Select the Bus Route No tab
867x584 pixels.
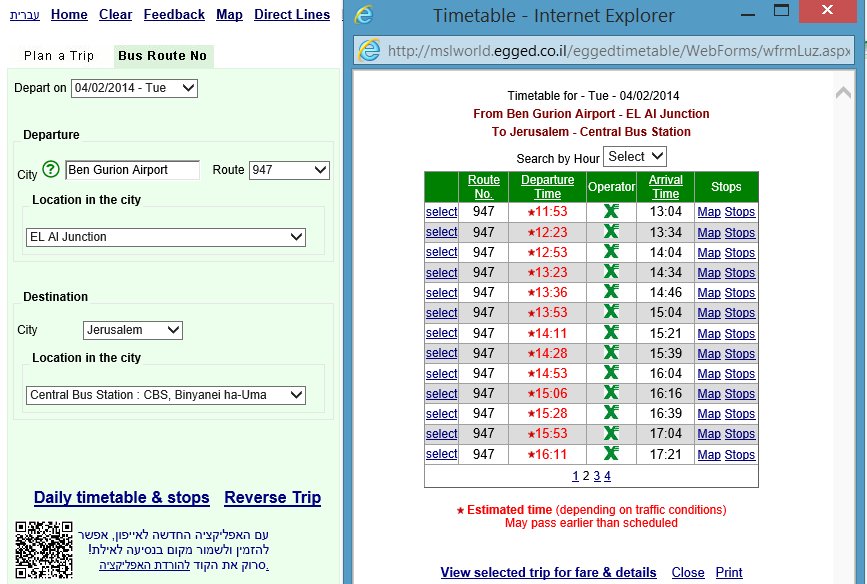tap(162, 56)
